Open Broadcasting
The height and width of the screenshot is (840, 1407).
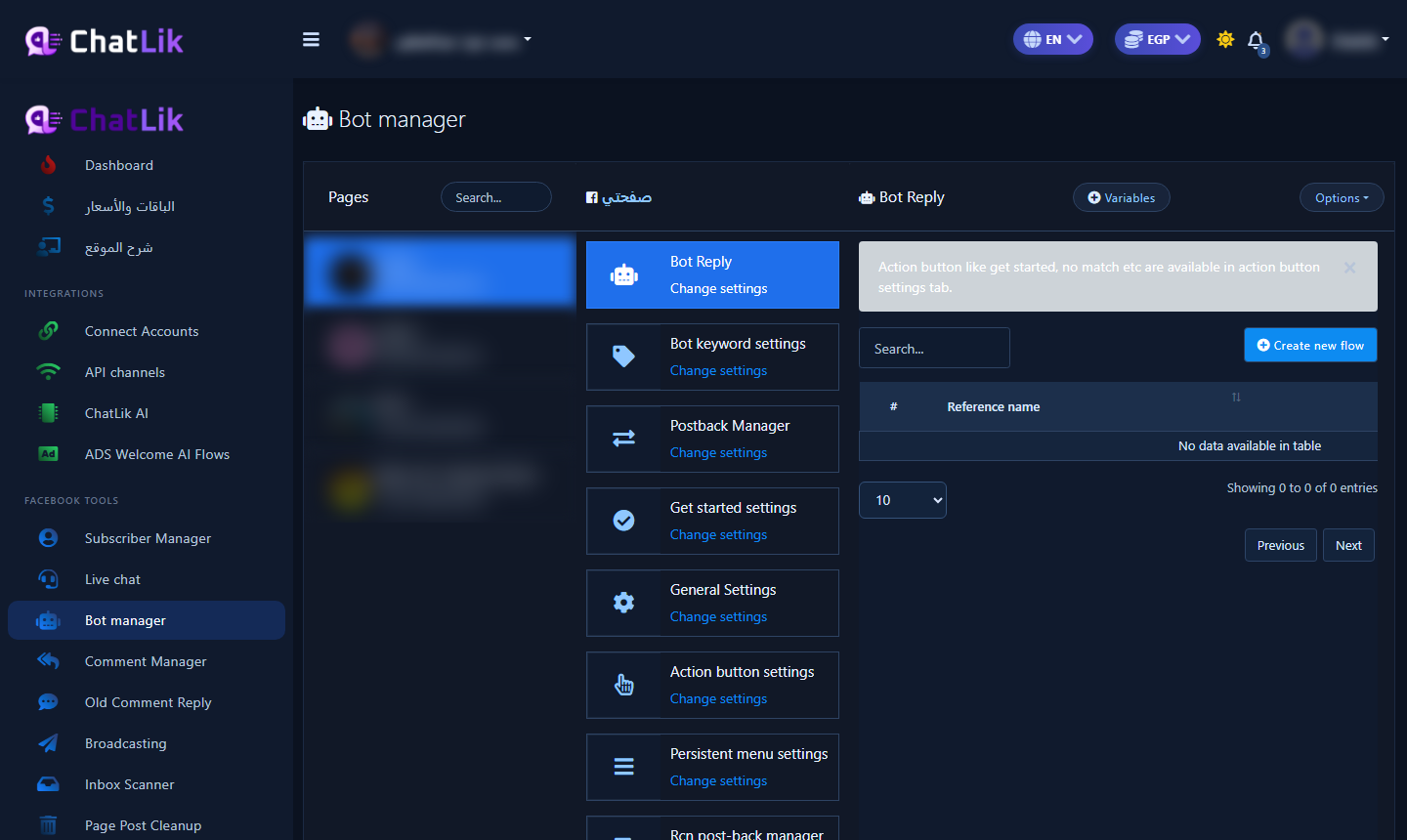(125, 743)
